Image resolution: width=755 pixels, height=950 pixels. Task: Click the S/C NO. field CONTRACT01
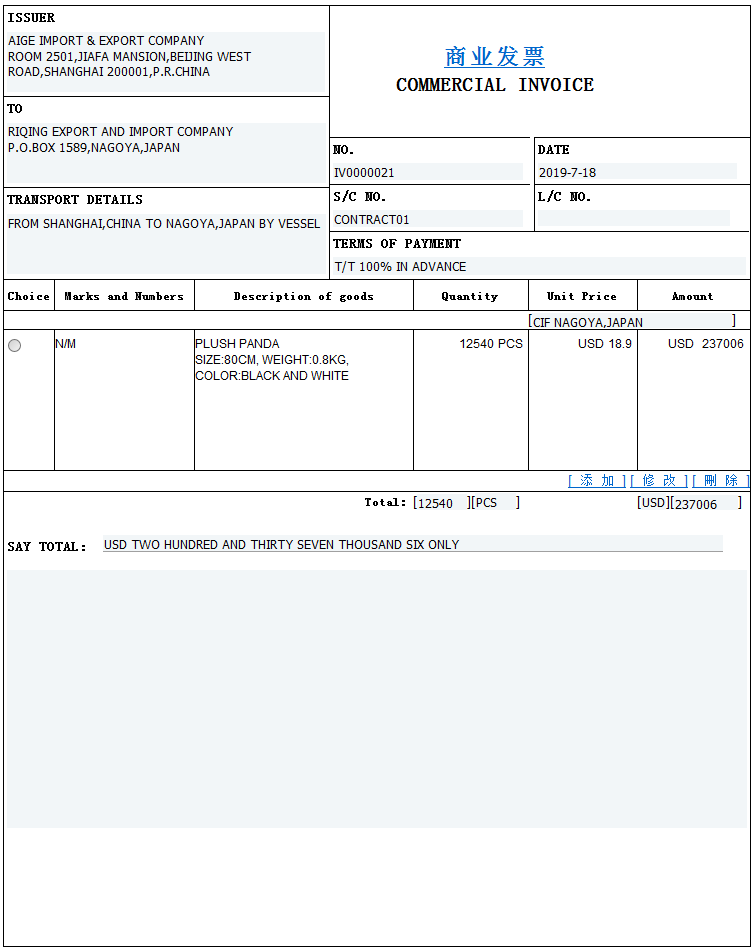point(427,220)
